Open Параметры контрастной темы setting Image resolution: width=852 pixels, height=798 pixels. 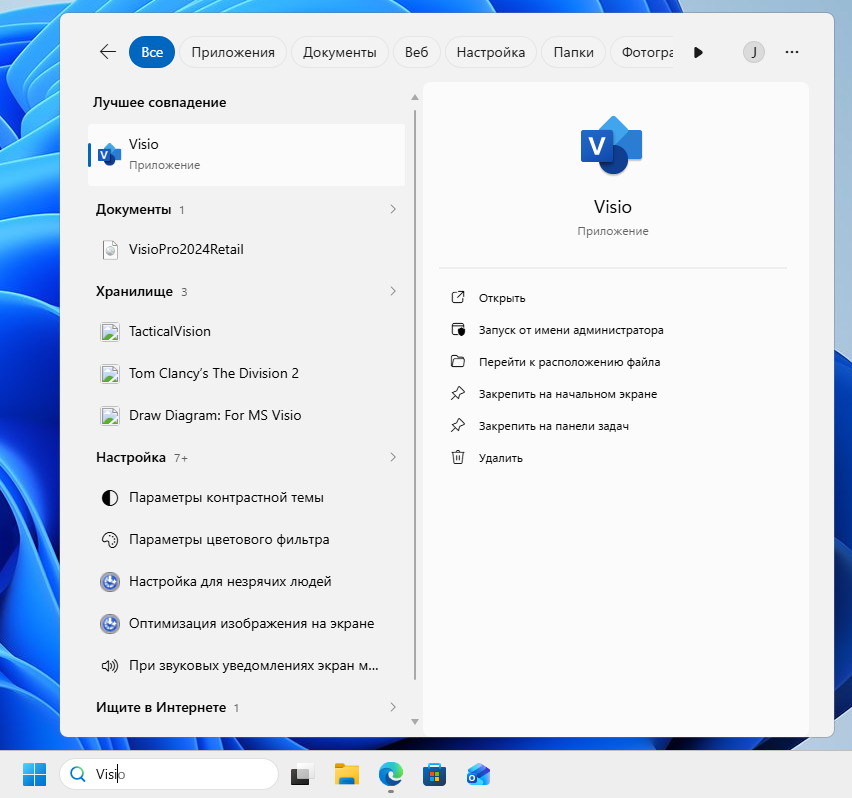(x=247, y=498)
